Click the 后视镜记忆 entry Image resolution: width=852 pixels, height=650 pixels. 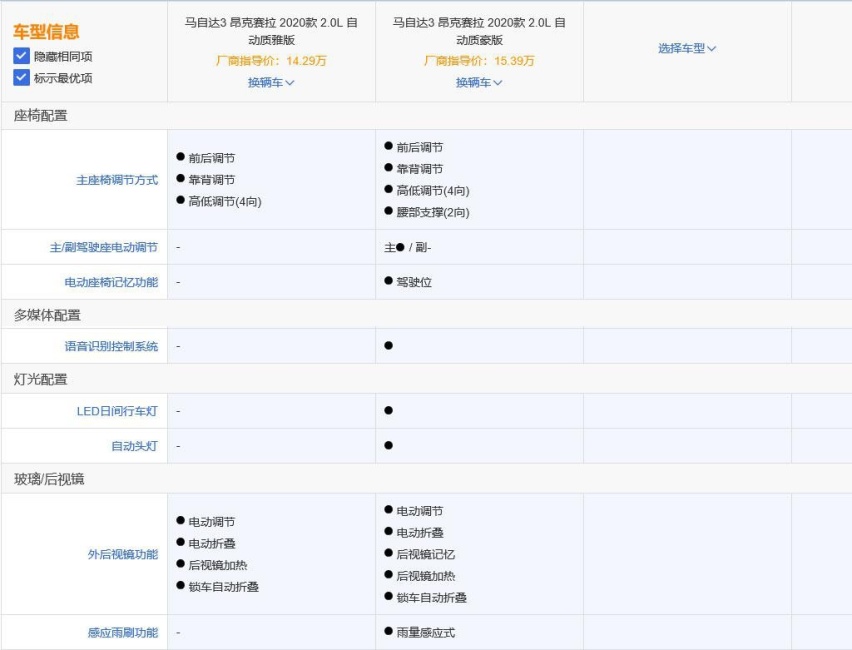pyautogui.click(x=425, y=554)
